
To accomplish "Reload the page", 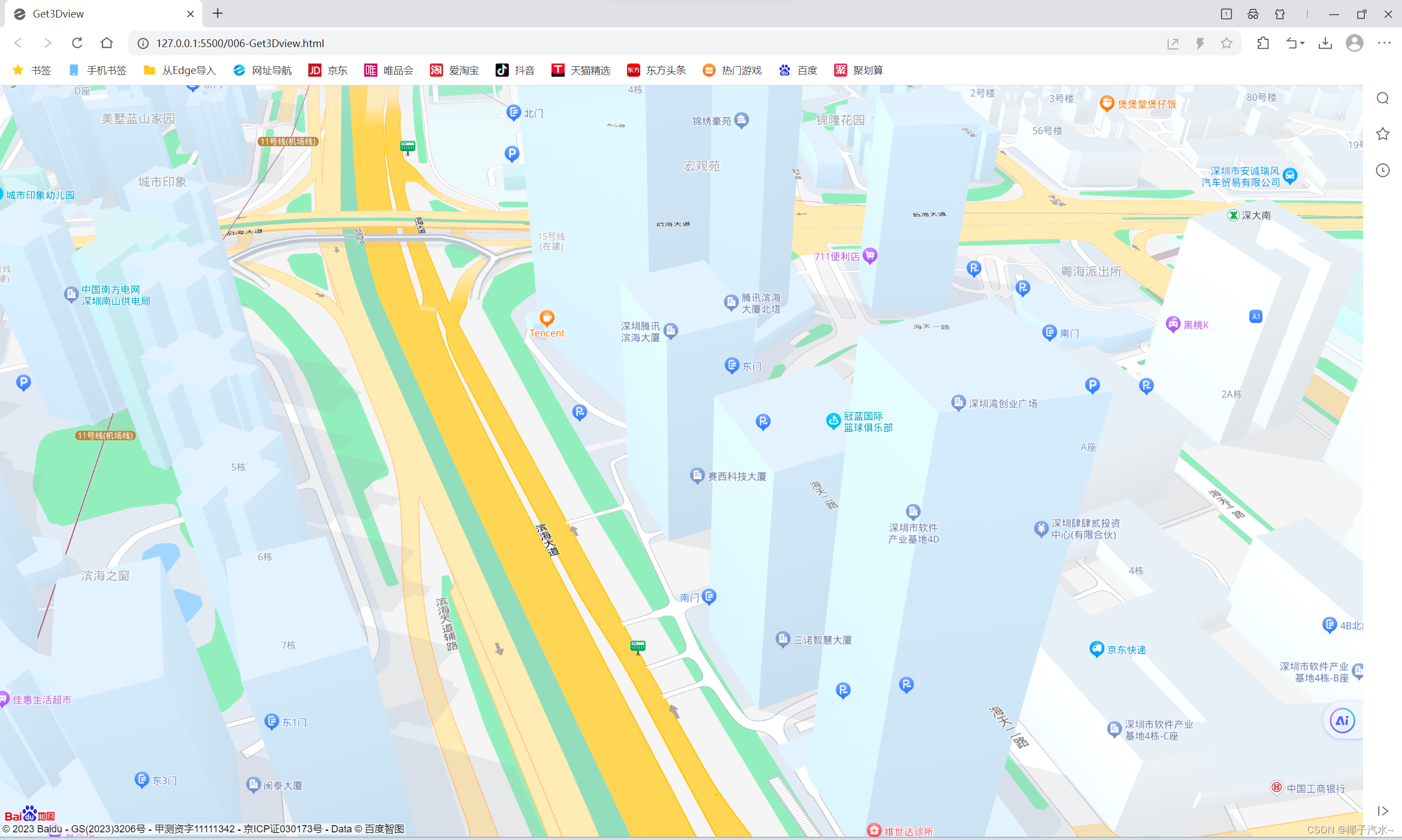I will point(77,43).
